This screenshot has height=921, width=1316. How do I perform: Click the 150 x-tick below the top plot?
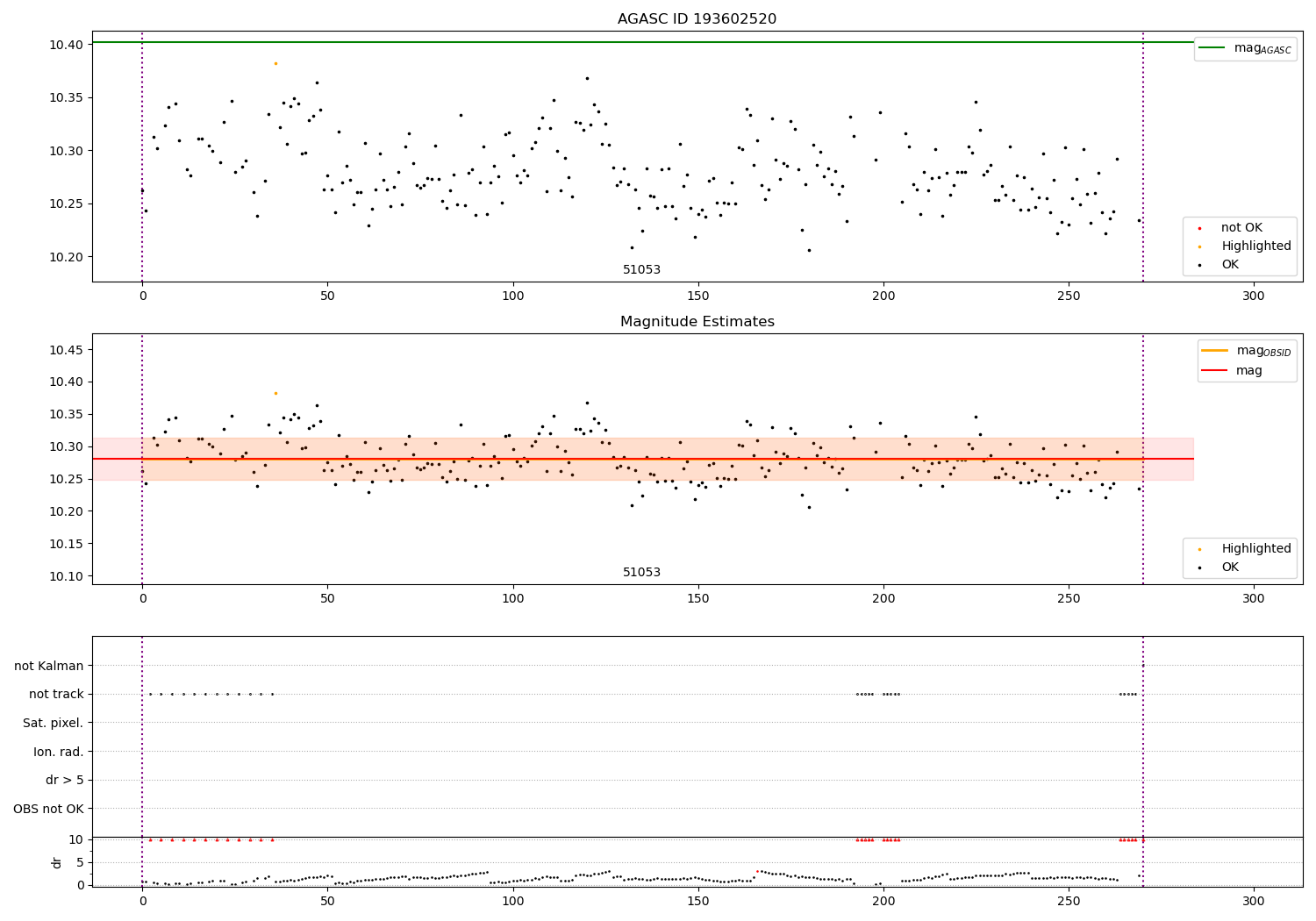698,296
